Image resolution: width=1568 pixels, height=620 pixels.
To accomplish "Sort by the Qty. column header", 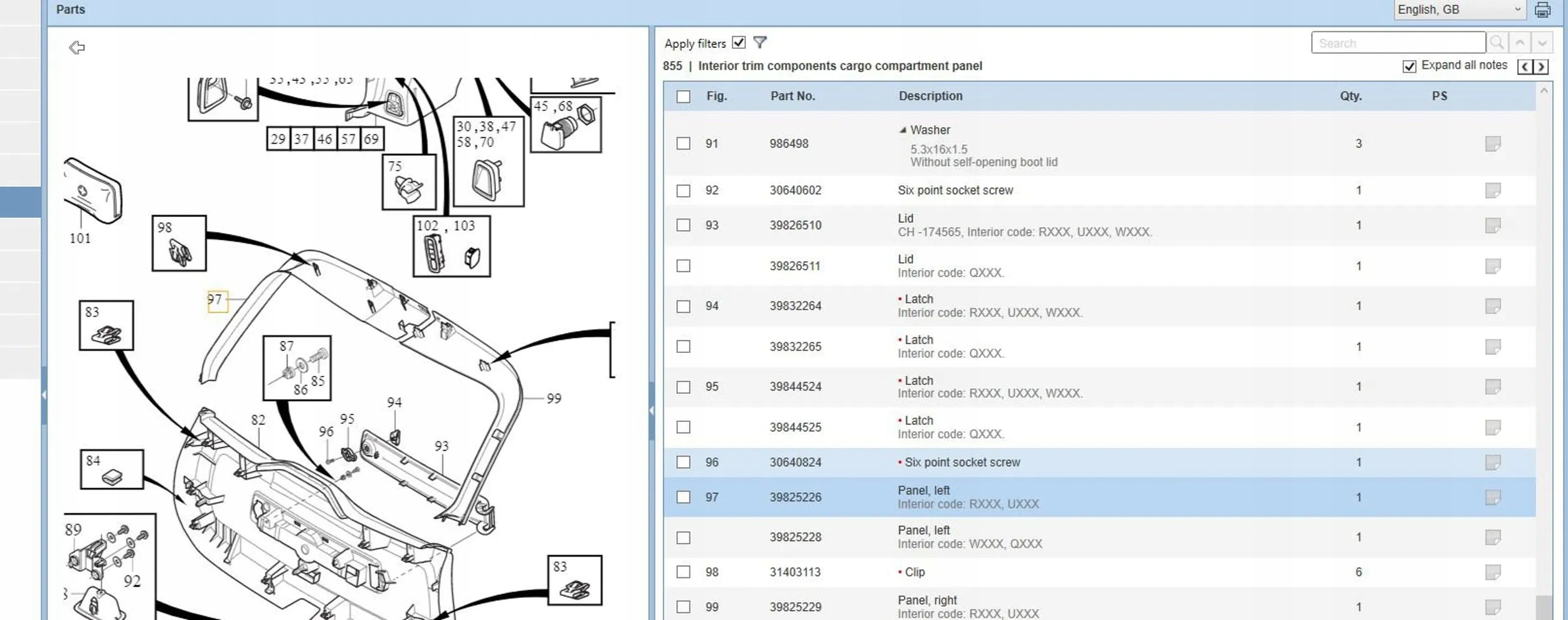I will click(x=1351, y=96).
